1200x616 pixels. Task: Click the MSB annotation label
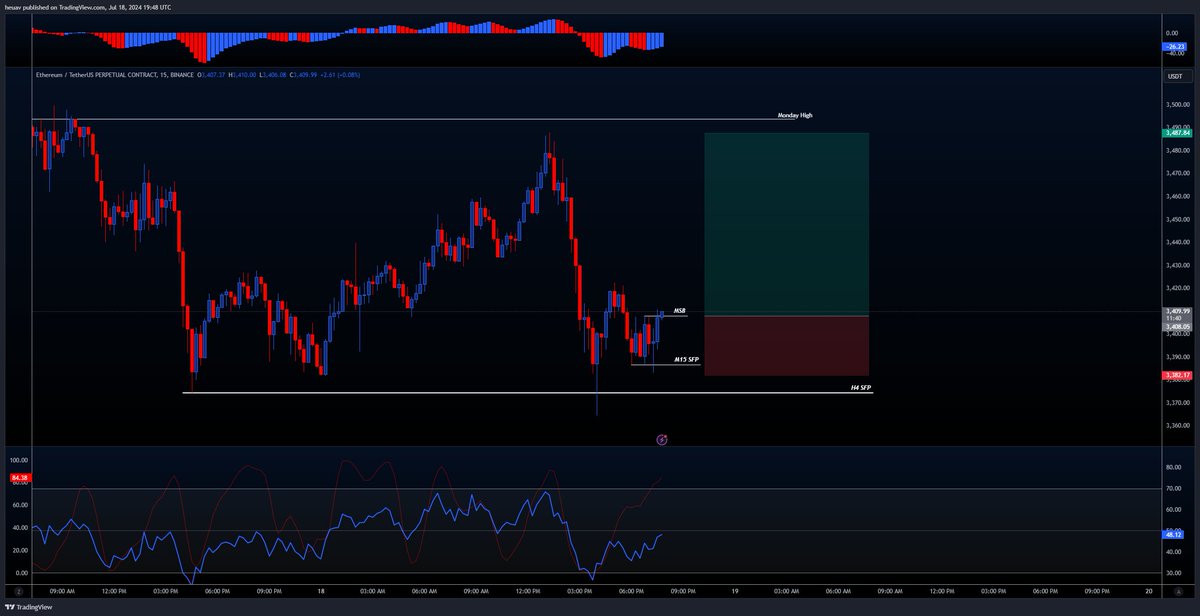[x=679, y=311]
